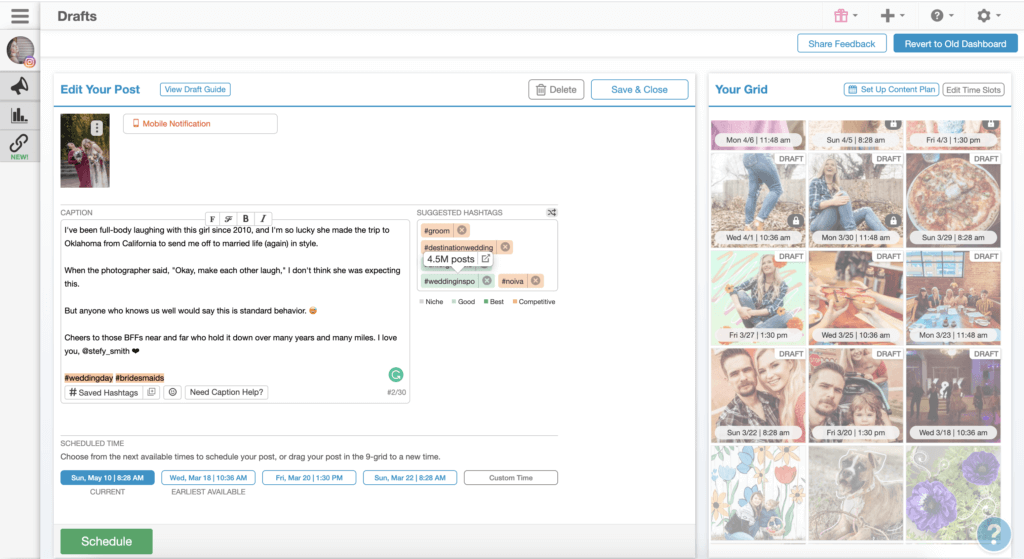
Task: Click the chat help bubble
Action: (x=994, y=534)
